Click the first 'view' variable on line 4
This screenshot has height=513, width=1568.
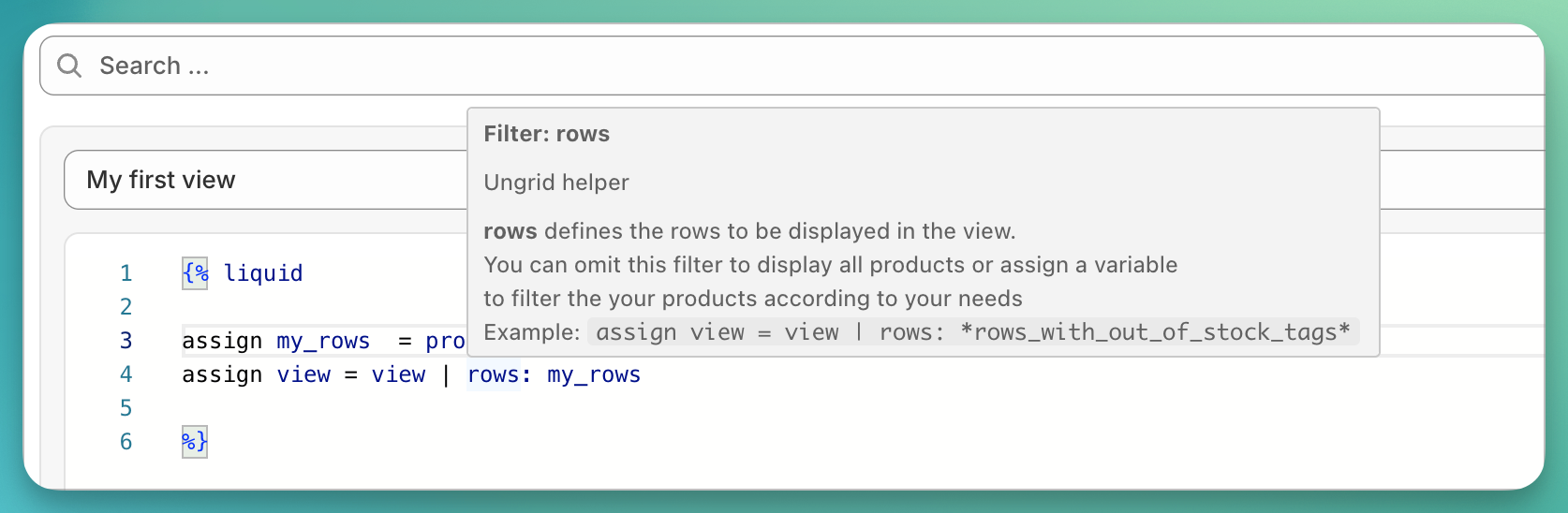tap(303, 374)
